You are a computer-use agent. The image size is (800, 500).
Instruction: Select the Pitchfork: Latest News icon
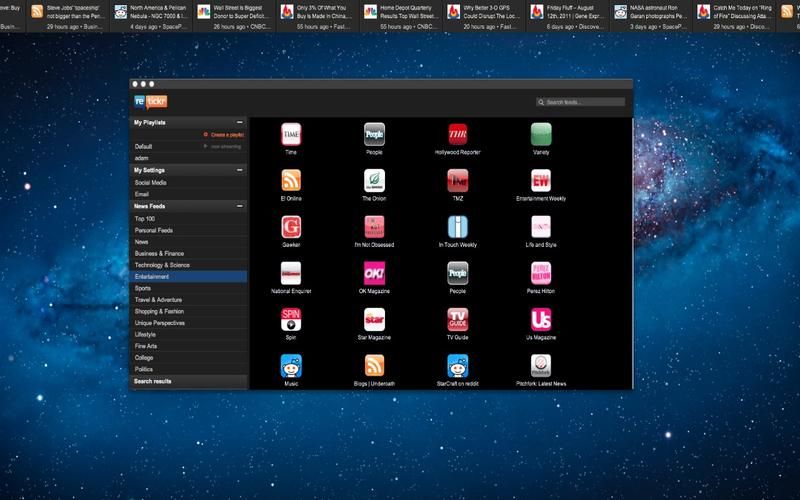(541, 366)
